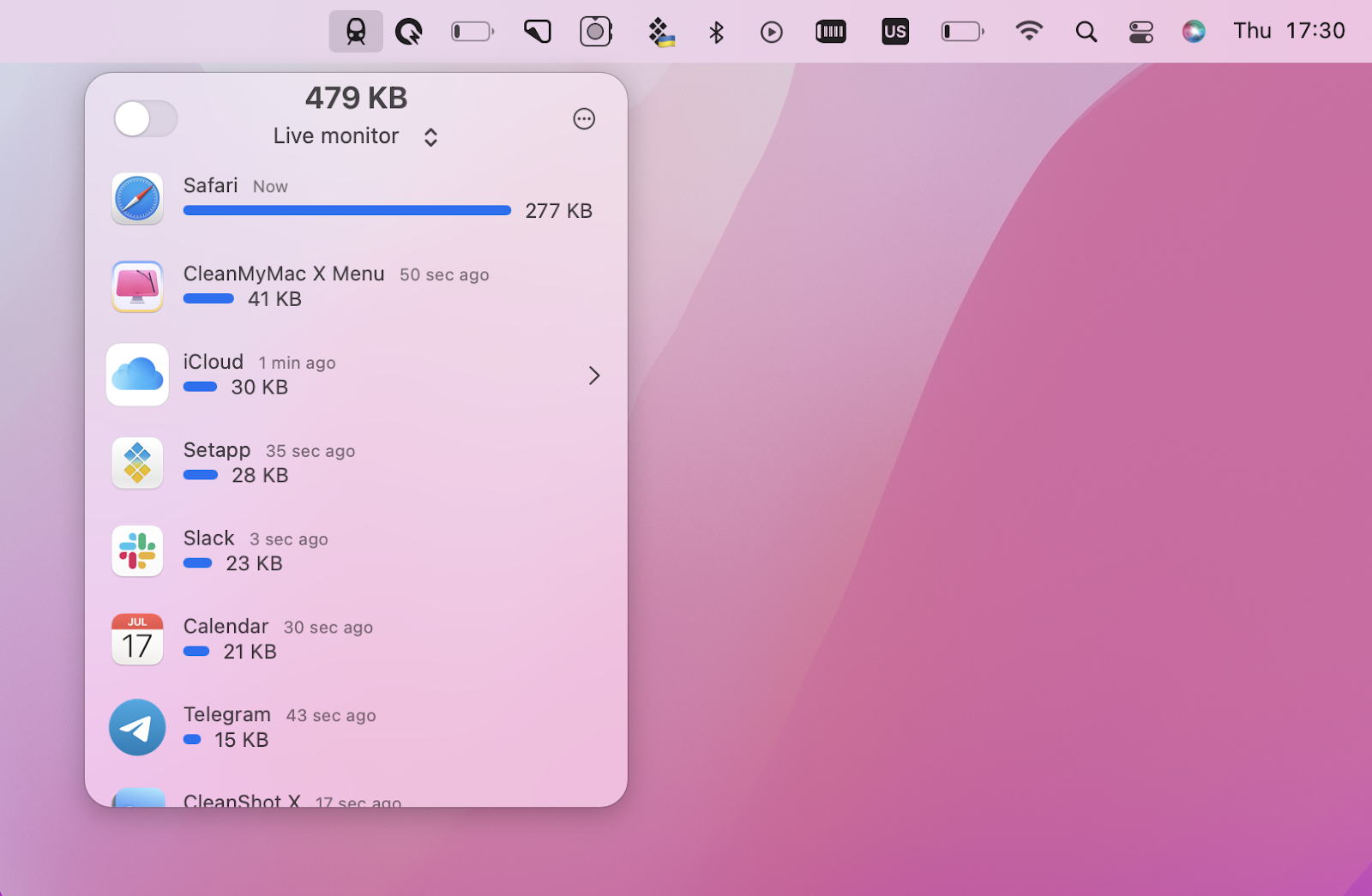Select the CleanMyMac X Menu icon
Screen dimensions: 1372x896
137,286
